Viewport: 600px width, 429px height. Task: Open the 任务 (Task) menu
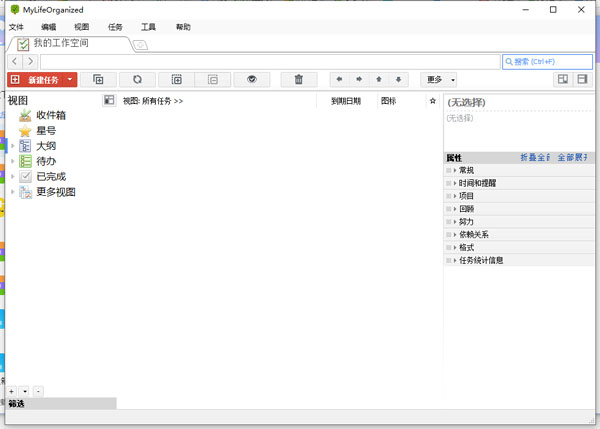115,27
